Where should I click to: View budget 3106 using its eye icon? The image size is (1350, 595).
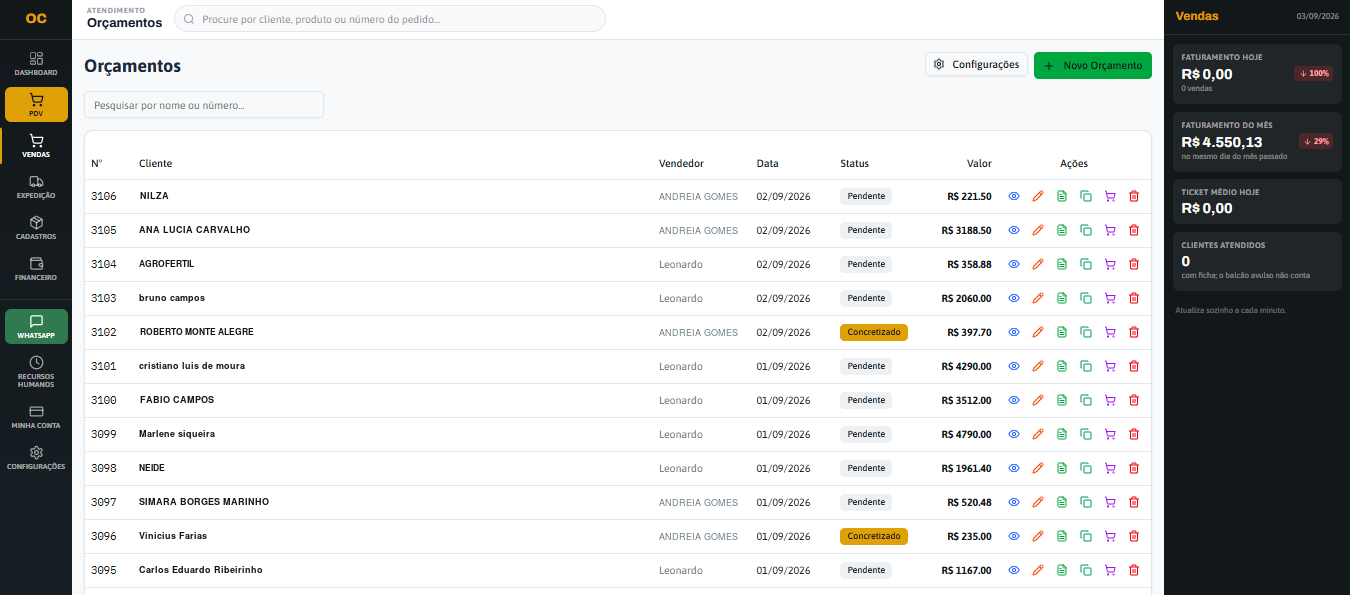(x=1013, y=196)
